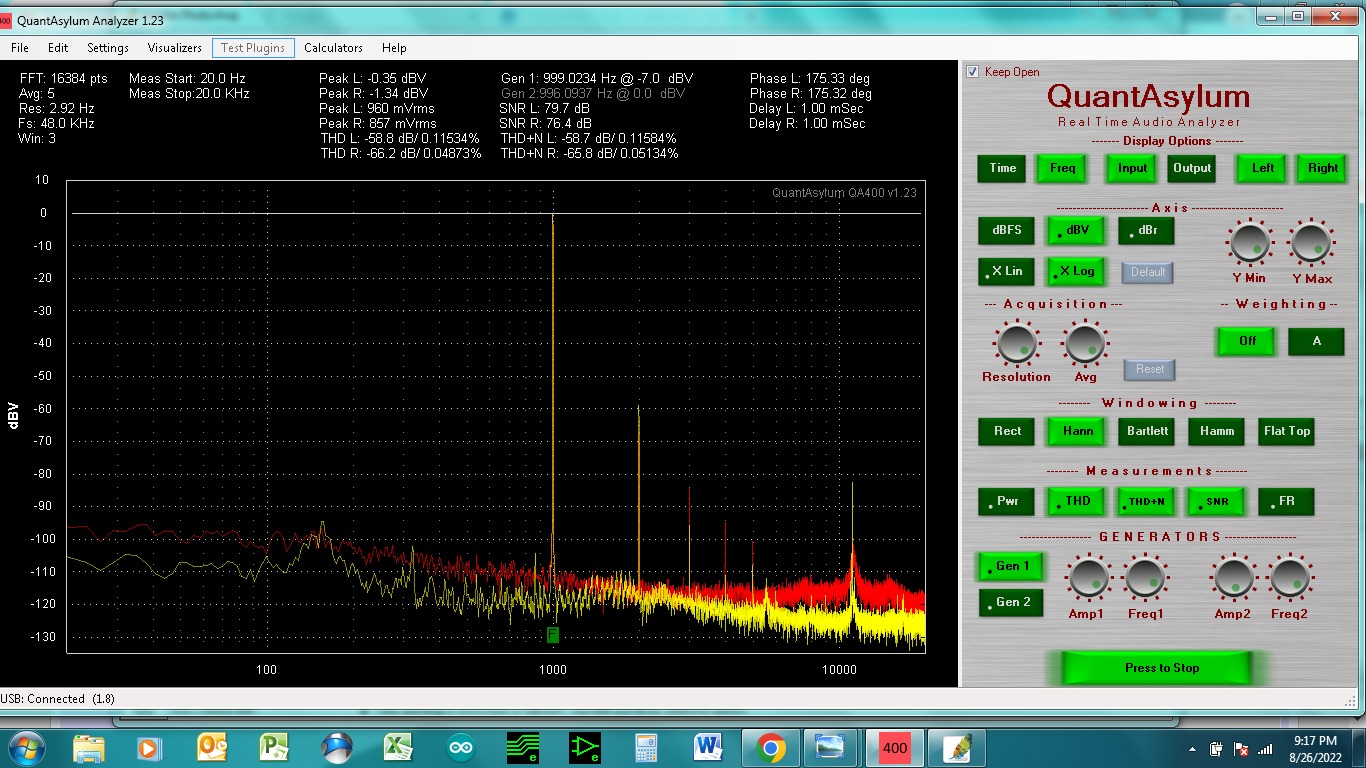Screen dimensions: 1366x768
Task: Open the File menu
Action: pyautogui.click(x=20, y=48)
